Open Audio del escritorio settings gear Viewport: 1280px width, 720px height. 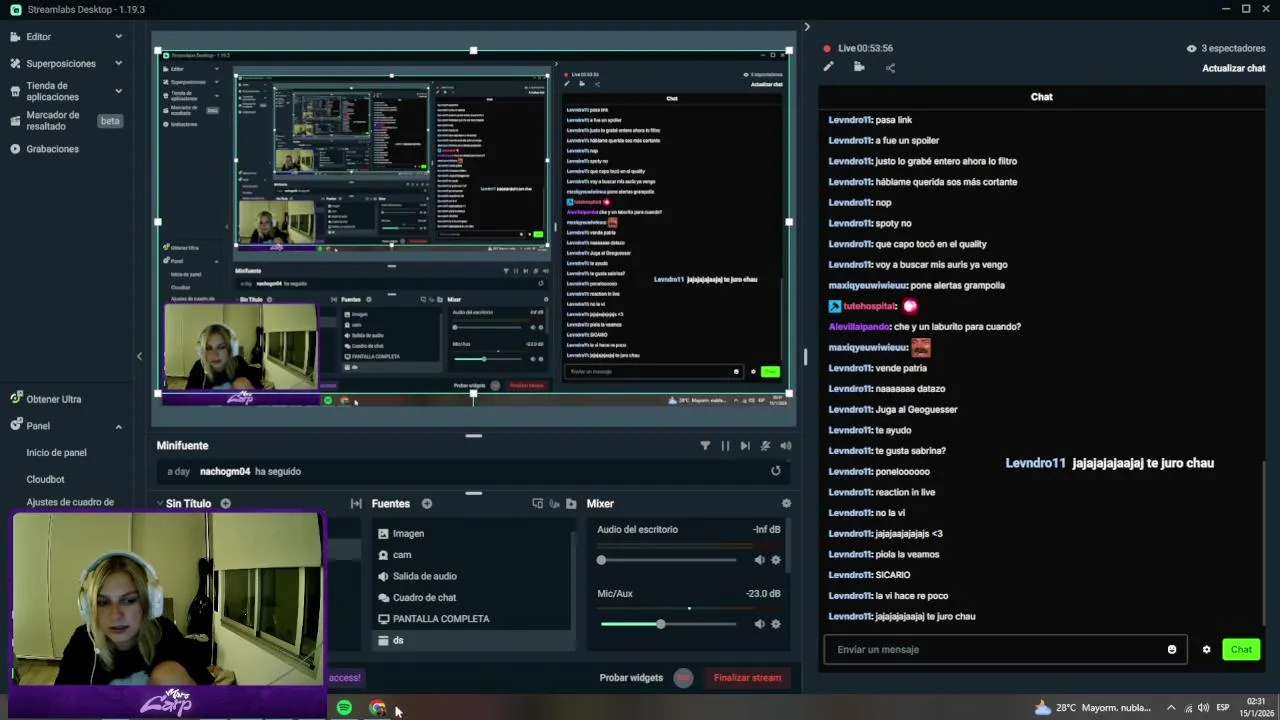(775, 560)
